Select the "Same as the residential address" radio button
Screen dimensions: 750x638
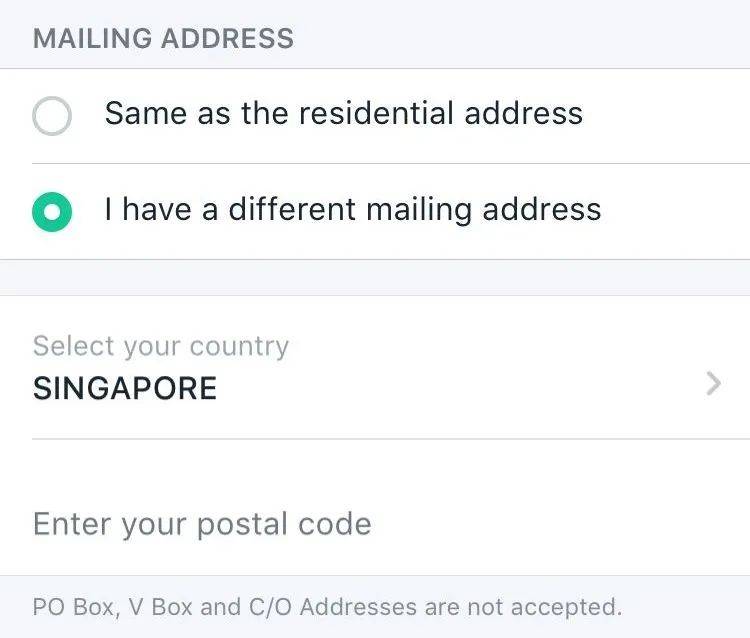click(52, 115)
